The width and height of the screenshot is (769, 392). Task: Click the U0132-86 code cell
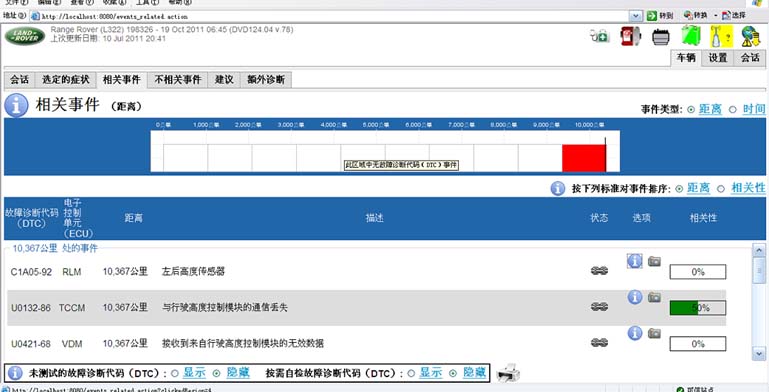31,308
